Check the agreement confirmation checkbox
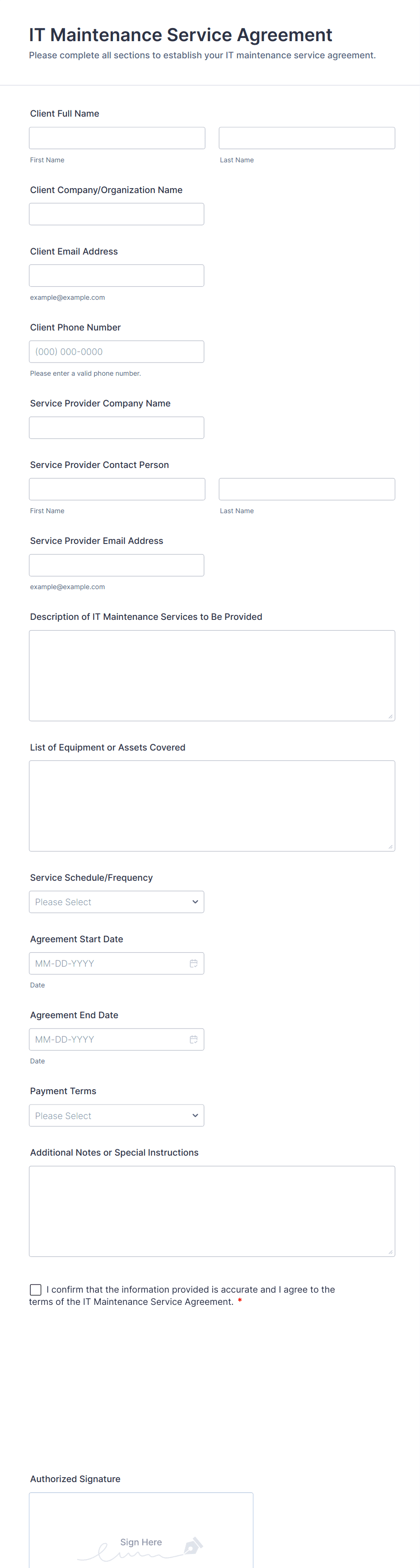This screenshot has width=420, height=1568. tap(36, 1289)
